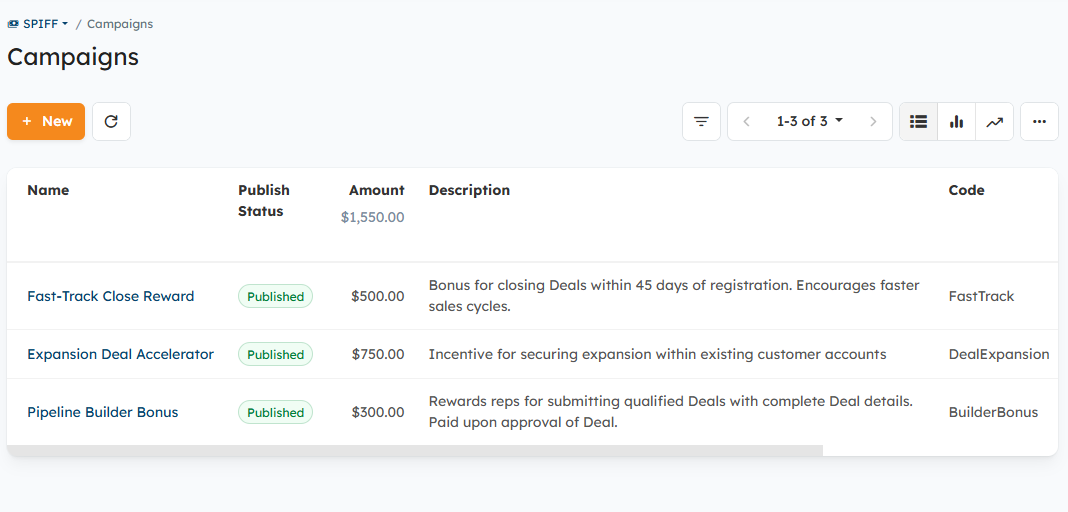Sort by the Amount column header
Image resolution: width=1068 pixels, height=512 pixels.
coord(376,190)
